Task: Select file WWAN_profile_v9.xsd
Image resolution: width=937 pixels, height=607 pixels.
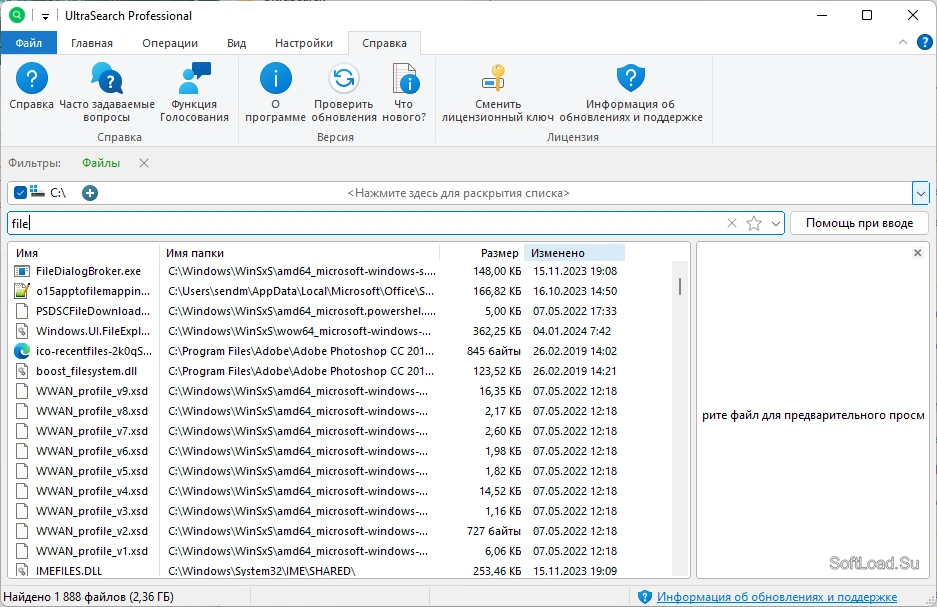Action: (91, 391)
